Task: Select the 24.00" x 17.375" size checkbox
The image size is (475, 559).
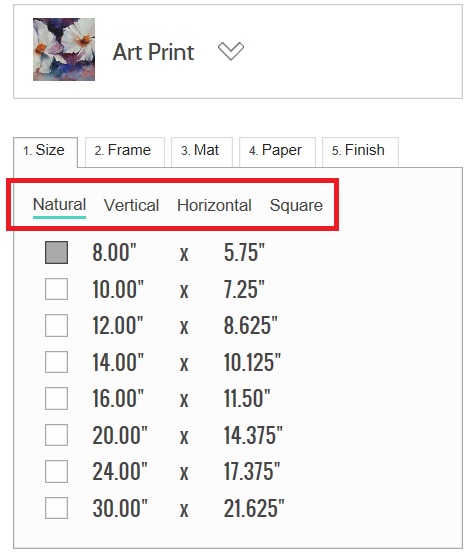Action: click(56, 471)
